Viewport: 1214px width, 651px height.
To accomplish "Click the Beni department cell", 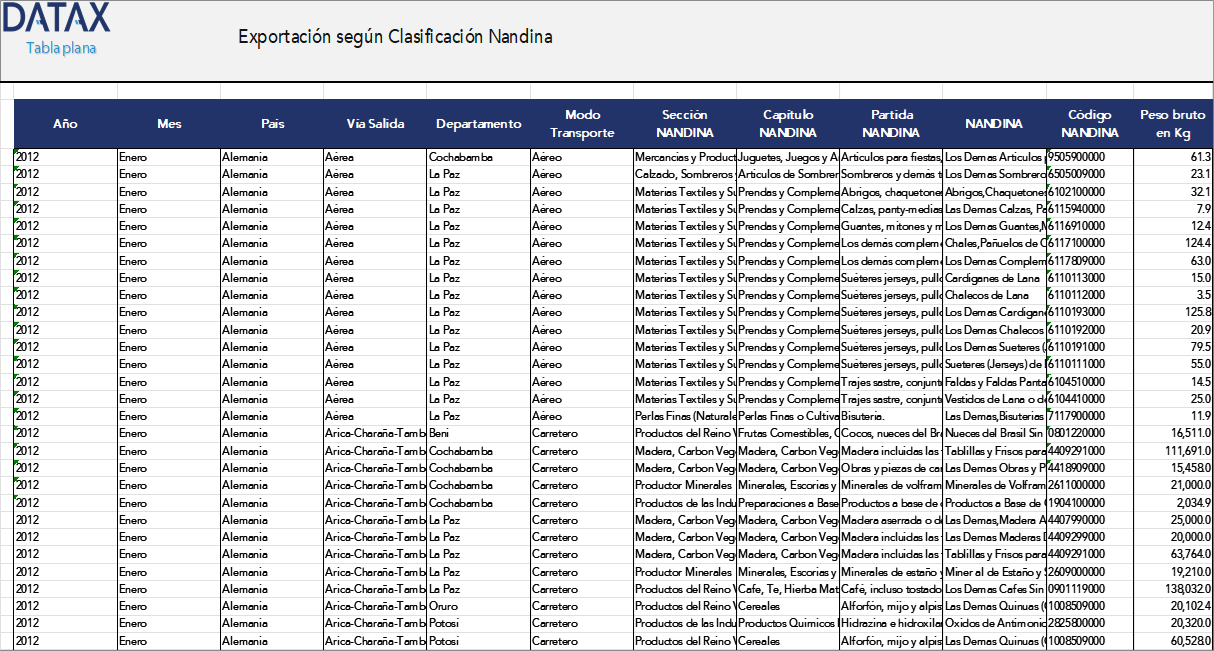I will click(x=478, y=434).
